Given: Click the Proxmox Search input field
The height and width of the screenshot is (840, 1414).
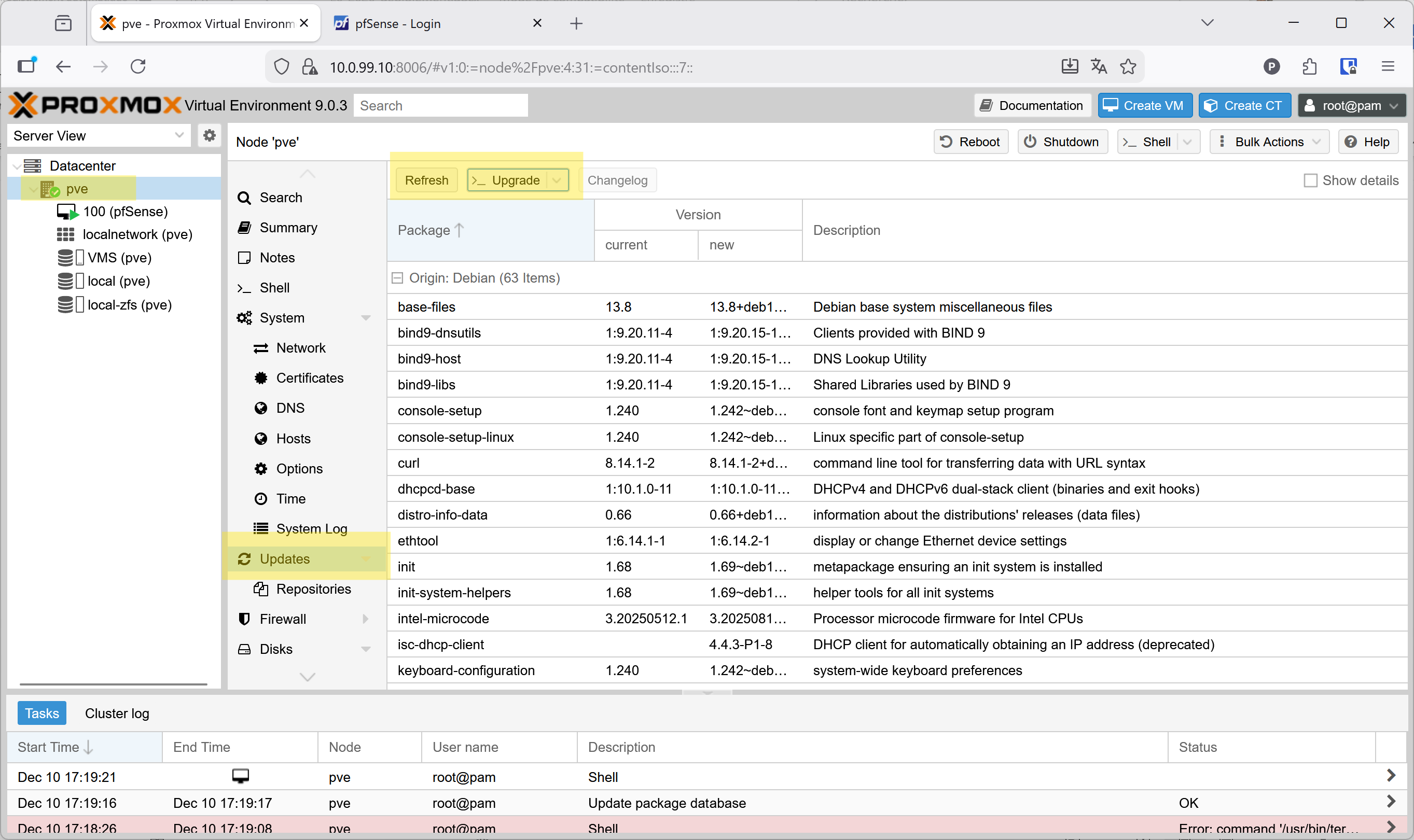Looking at the screenshot, I should pos(440,105).
